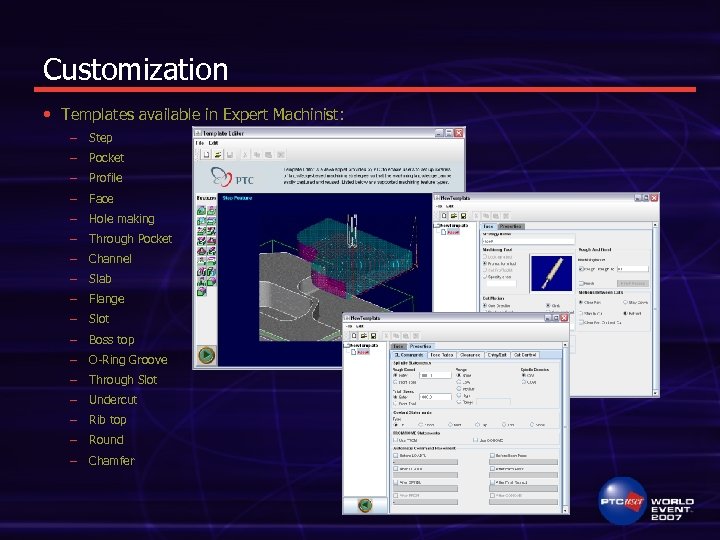Click New icon in upper NewTemplate window

(444, 215)
